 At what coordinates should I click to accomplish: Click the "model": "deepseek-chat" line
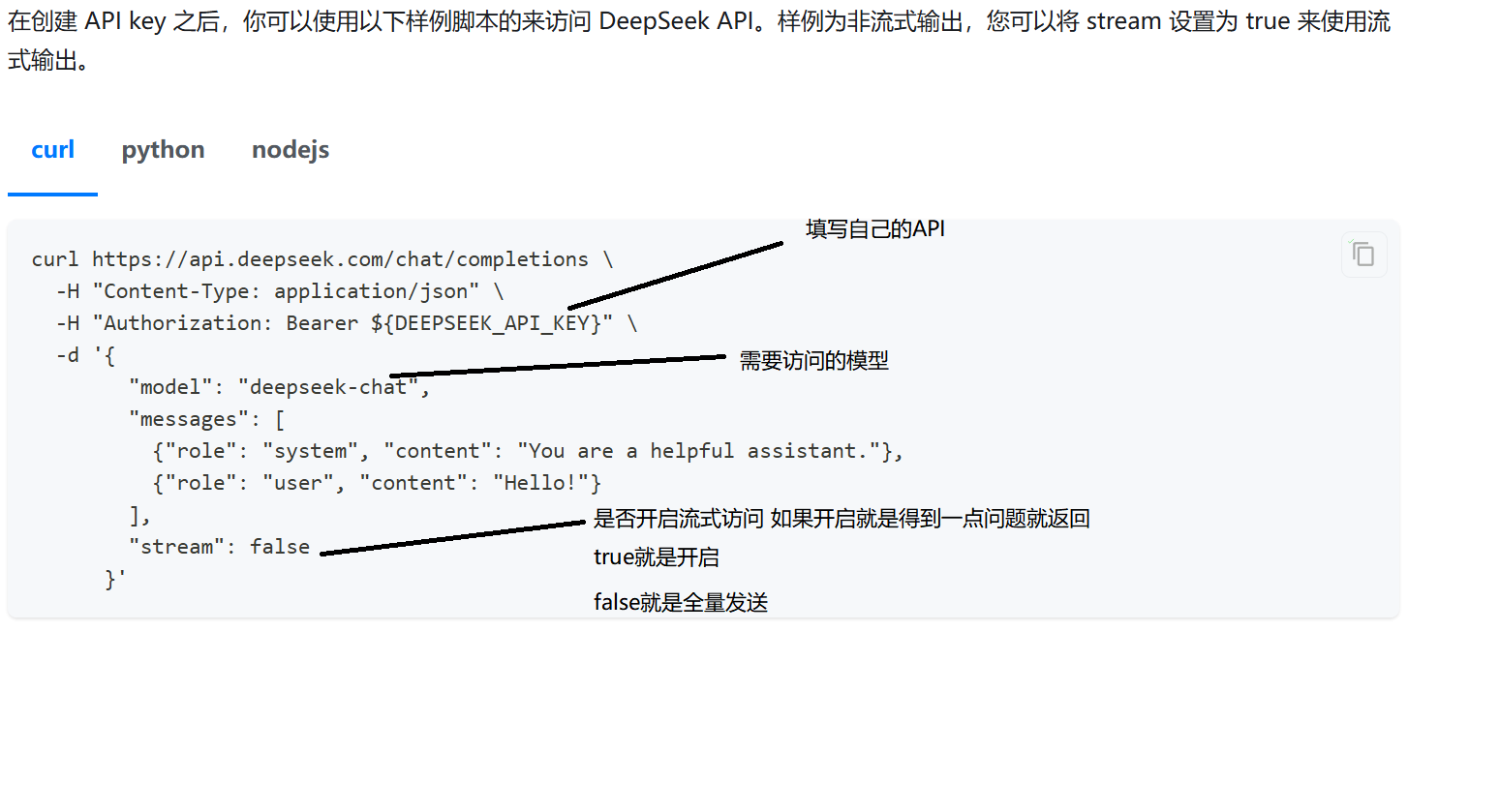tap(279, 387)
